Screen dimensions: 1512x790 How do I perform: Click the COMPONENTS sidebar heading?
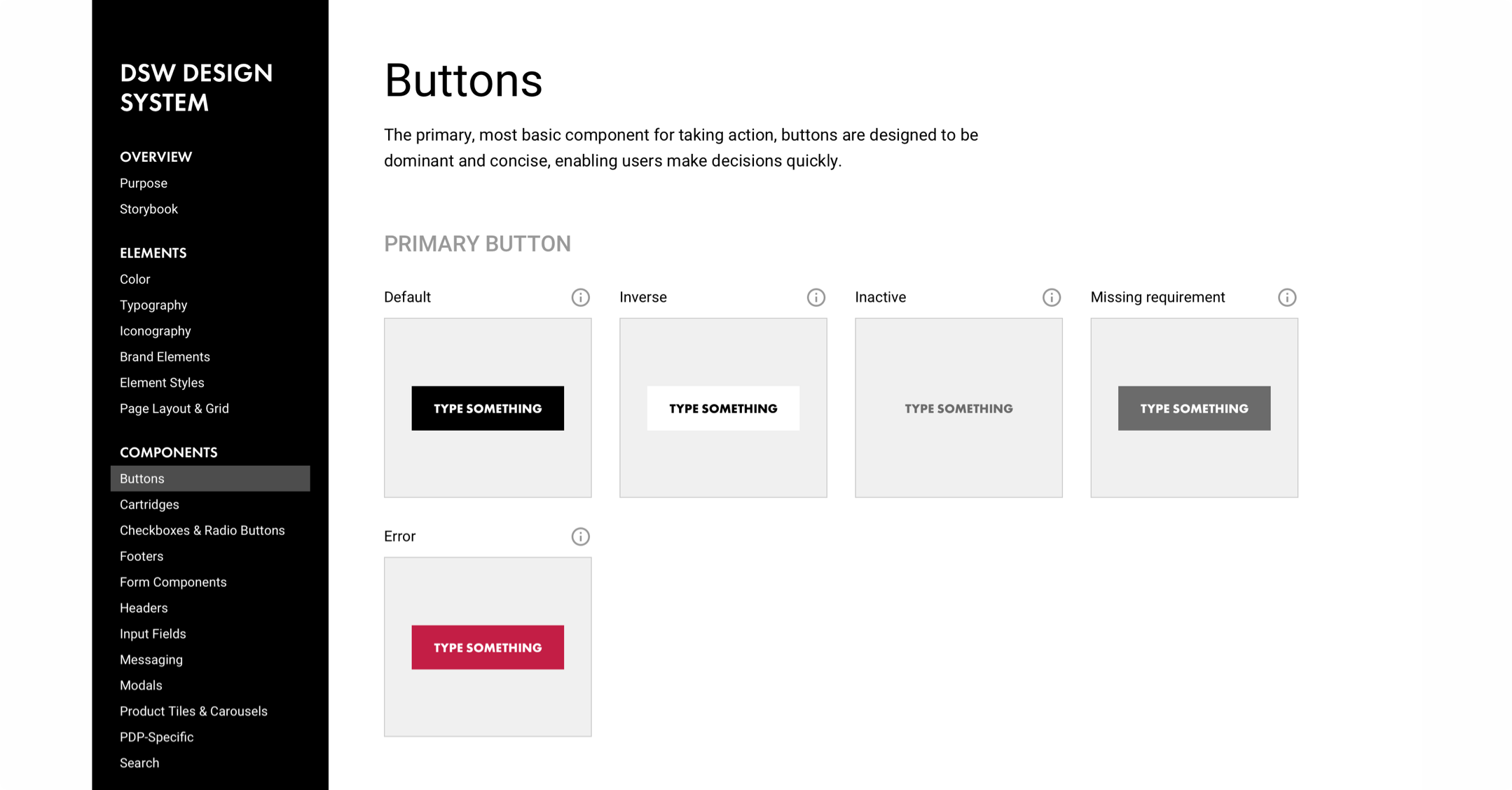coord(168,452)
